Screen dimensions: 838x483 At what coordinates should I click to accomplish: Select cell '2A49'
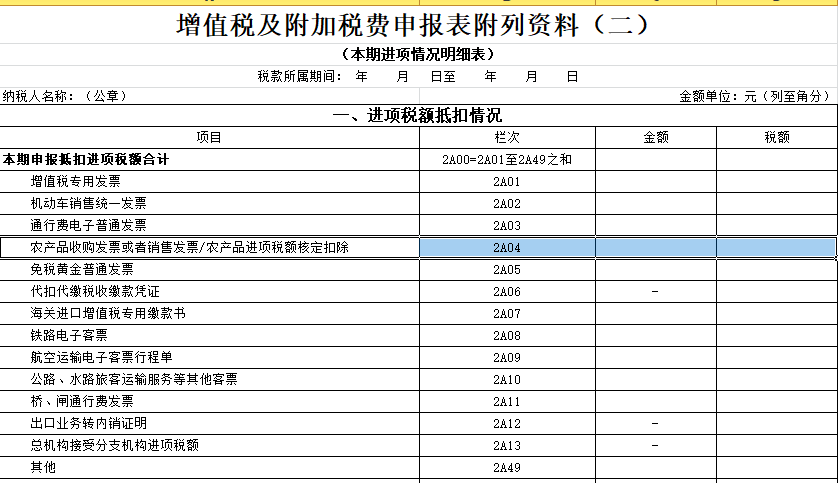(x=507, y=467)
